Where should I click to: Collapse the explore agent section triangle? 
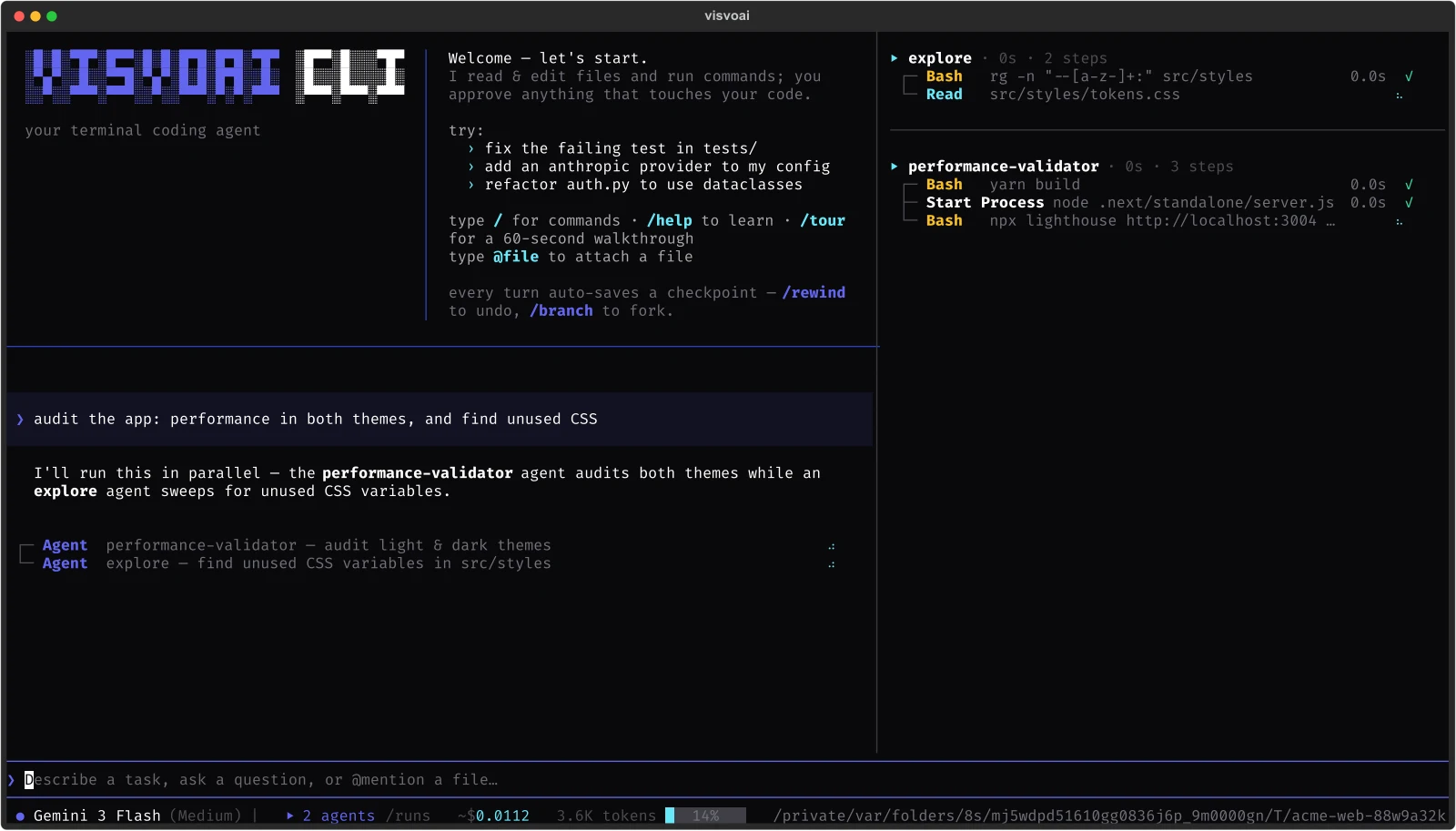tap(895, 58)
